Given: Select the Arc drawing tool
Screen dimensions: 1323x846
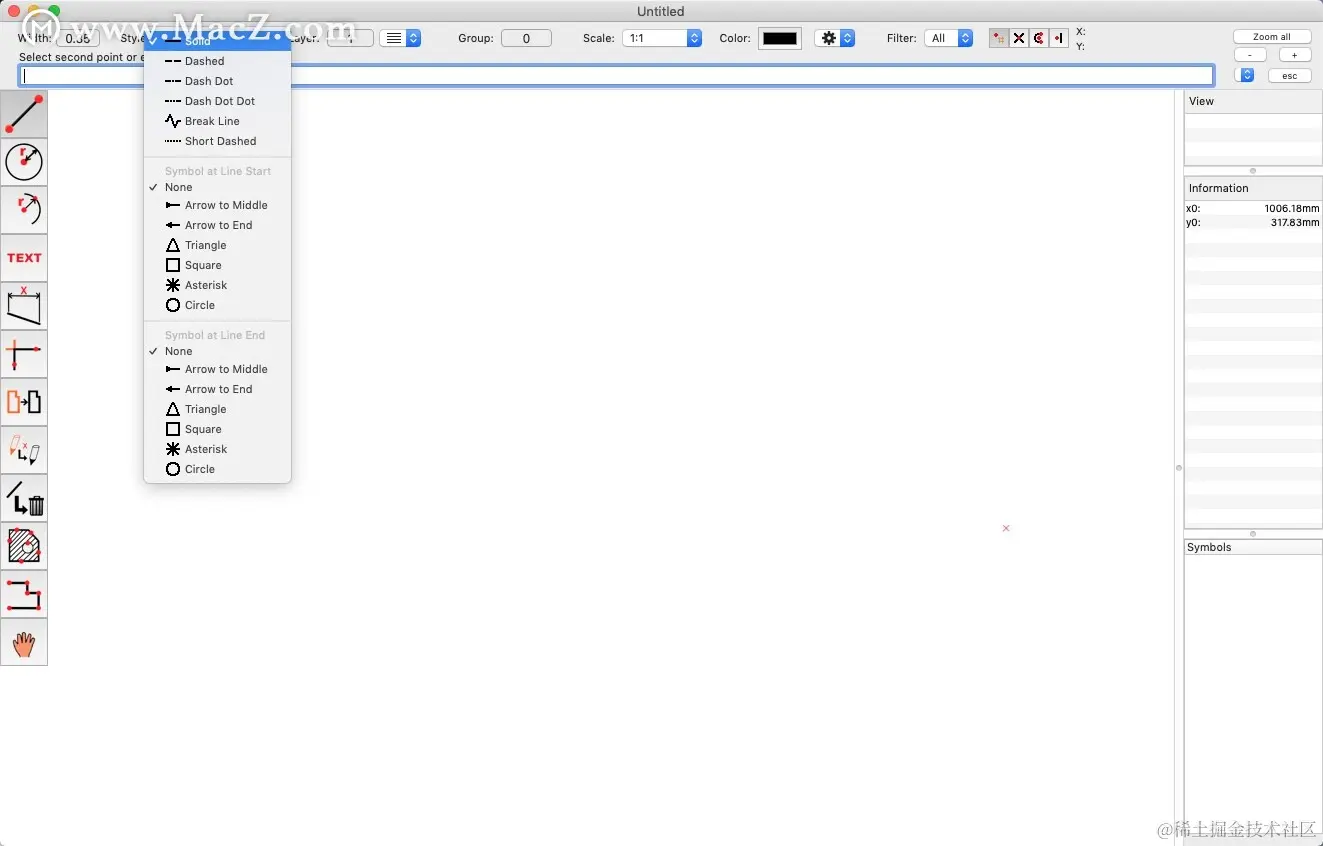Looking at the screenshot, I should pos(24,210).
